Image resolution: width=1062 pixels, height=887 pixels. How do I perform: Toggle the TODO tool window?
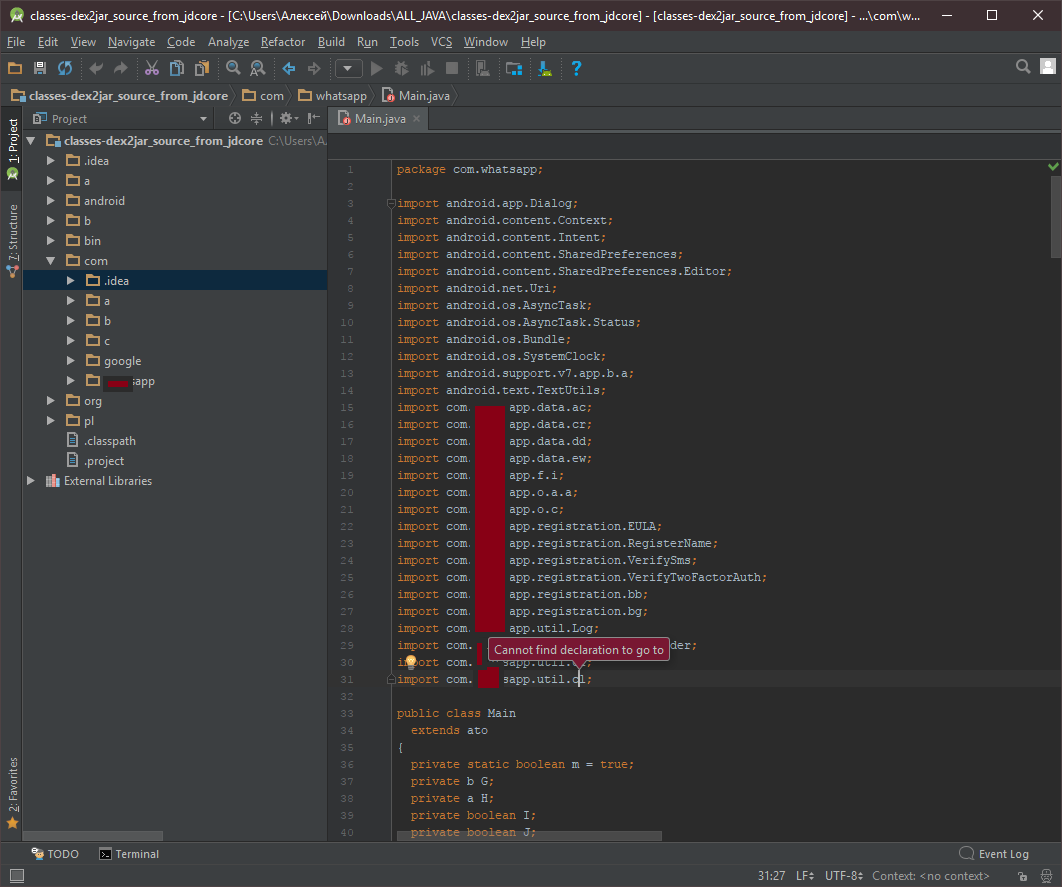click(55, 854)
